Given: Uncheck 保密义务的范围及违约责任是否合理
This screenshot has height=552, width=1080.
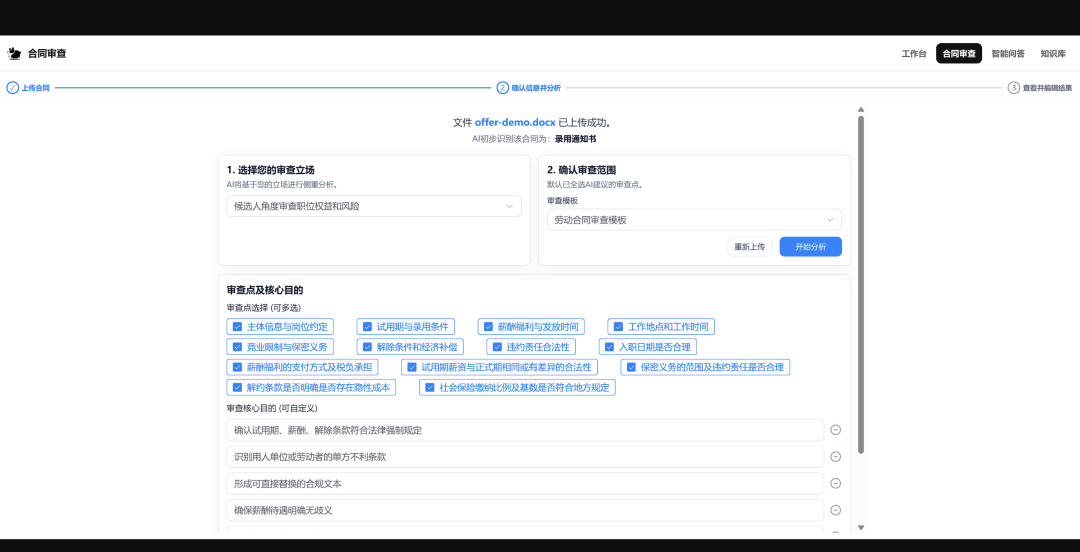Looking at the screenshot, I should tap(631, 367).
